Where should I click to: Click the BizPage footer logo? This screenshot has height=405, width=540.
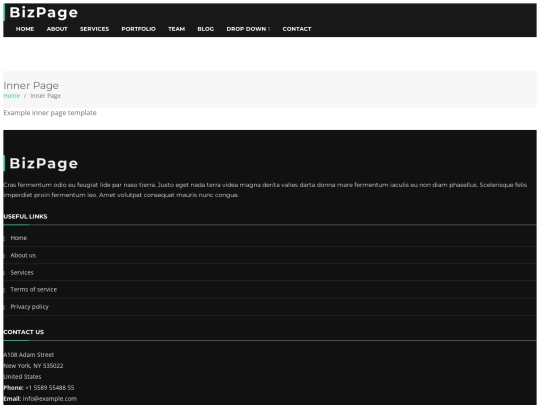click(x=43, y=163)
